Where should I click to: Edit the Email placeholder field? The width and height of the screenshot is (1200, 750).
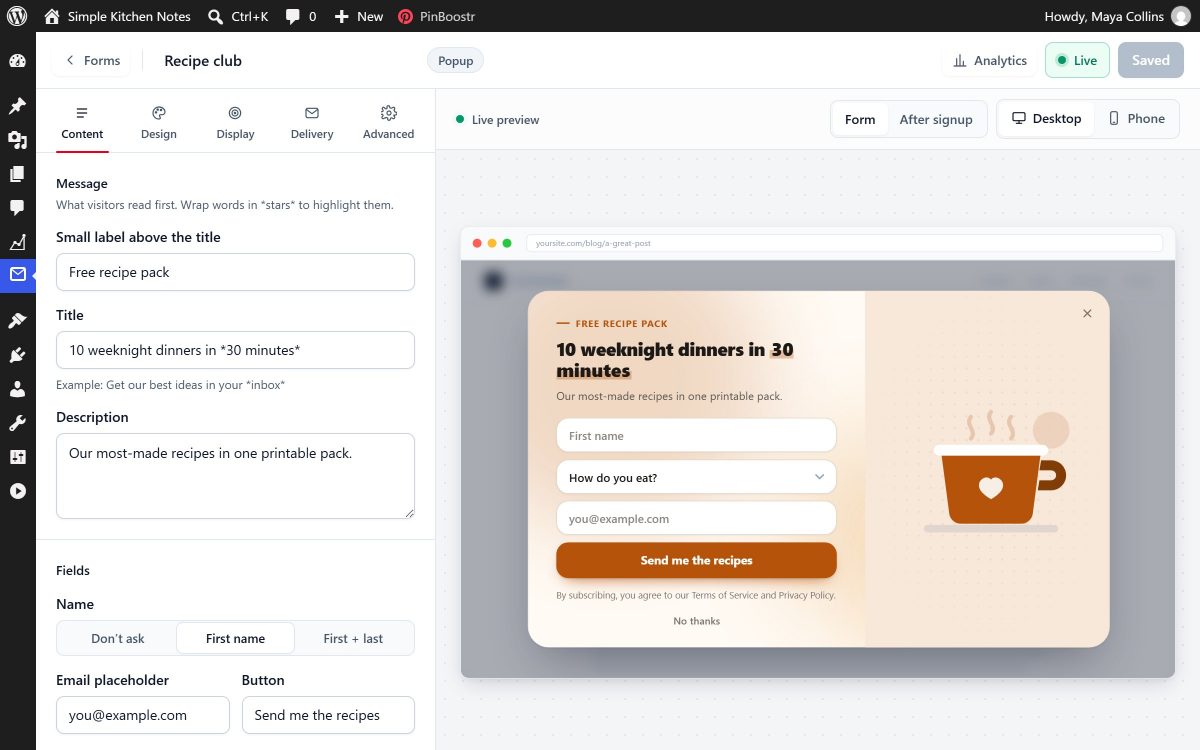(142, 715)
